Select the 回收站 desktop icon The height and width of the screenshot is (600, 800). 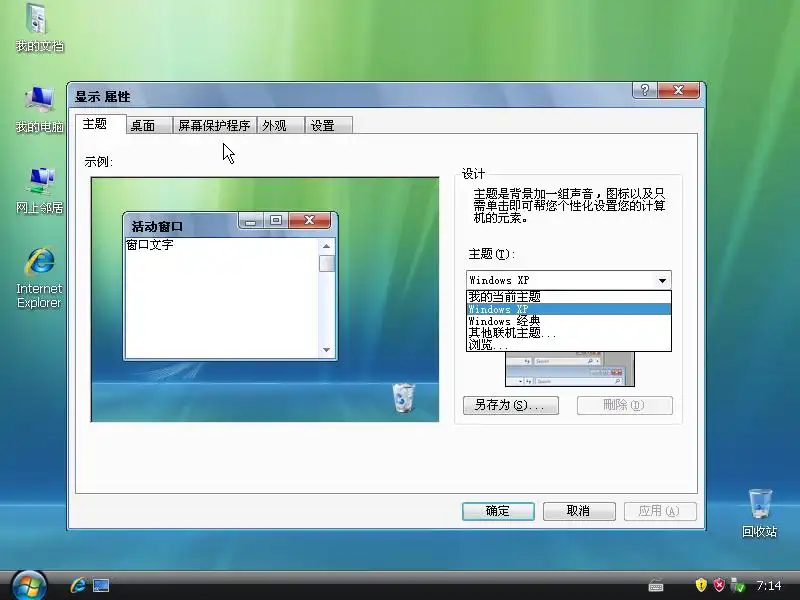759,513
